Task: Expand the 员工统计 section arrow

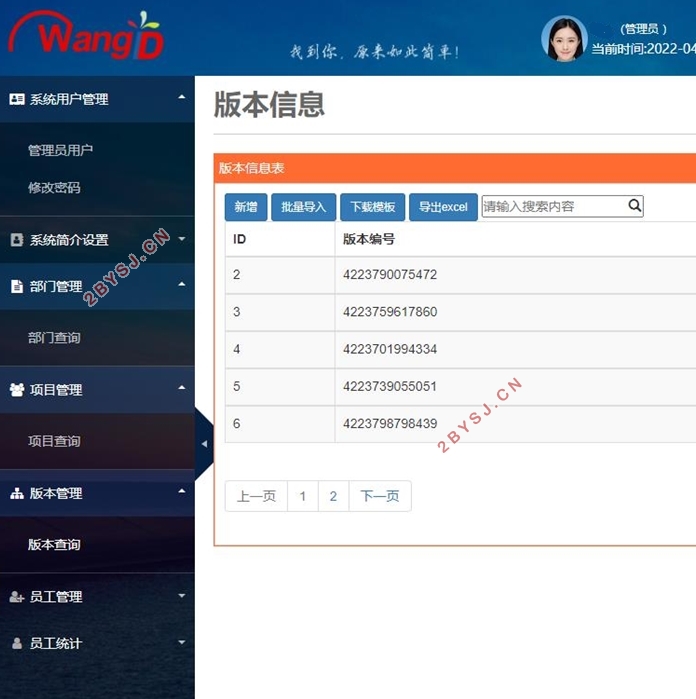Action: coord(181,642)
